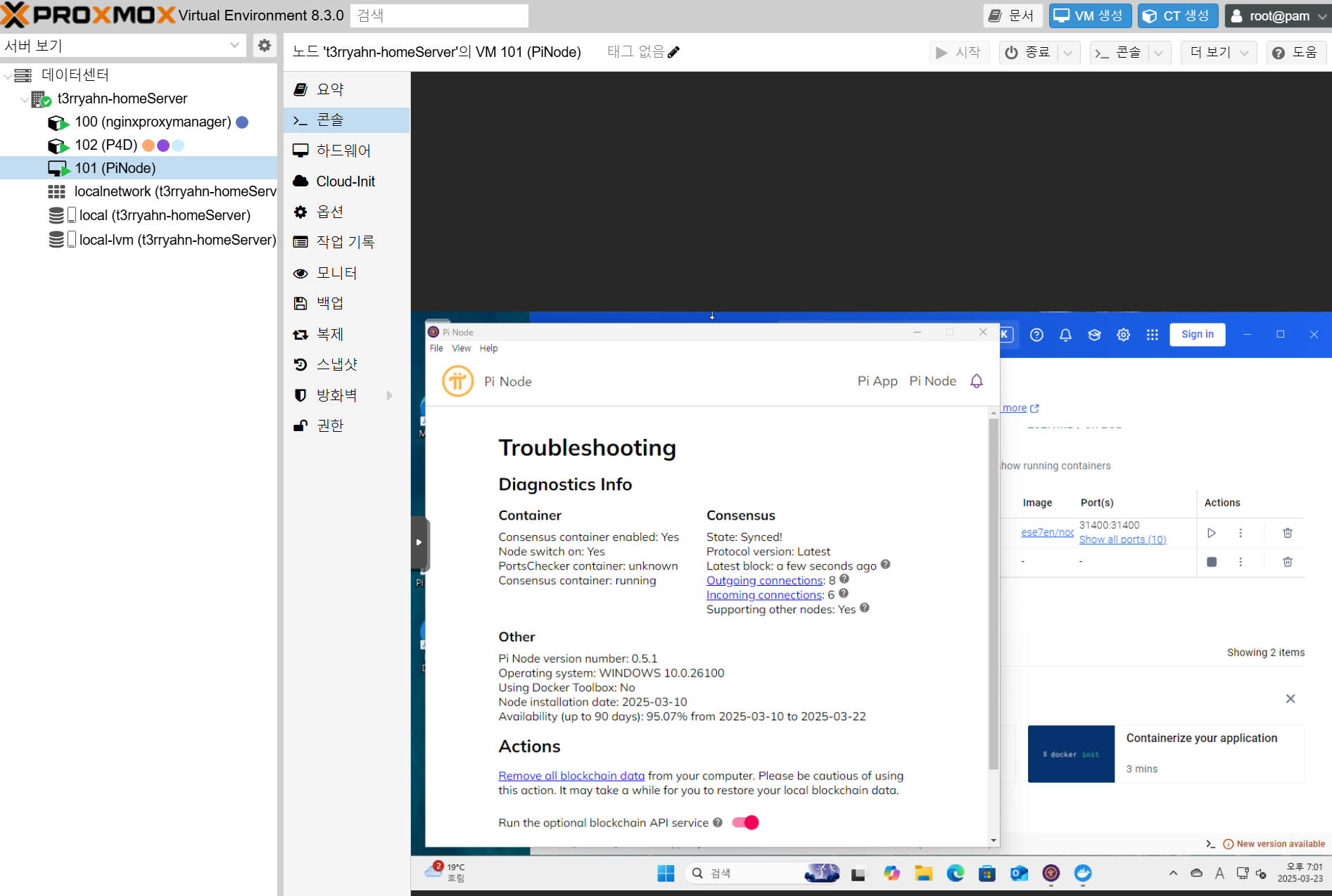Select container 102 (P4D)
The image size is (1332, 896).
pyautogui.click(x=106, y=145)
